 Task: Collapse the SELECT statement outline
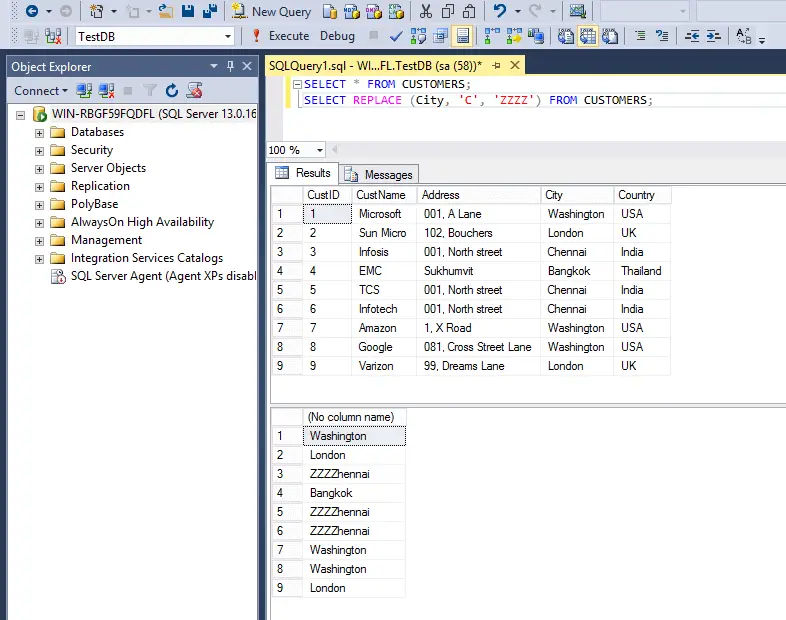[297, 84]
